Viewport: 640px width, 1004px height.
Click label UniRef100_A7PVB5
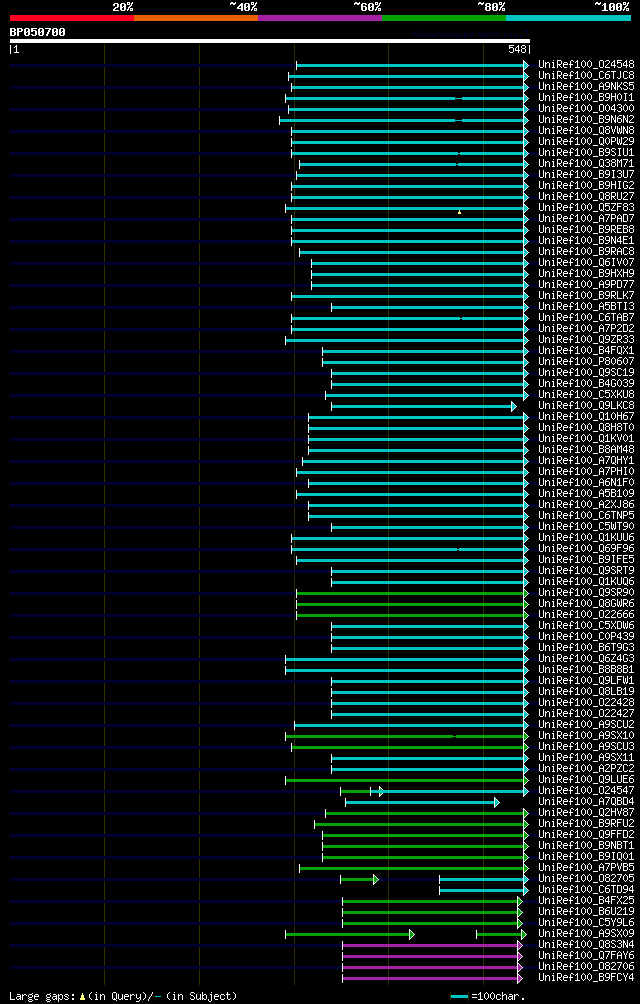[x=586, y=866]
